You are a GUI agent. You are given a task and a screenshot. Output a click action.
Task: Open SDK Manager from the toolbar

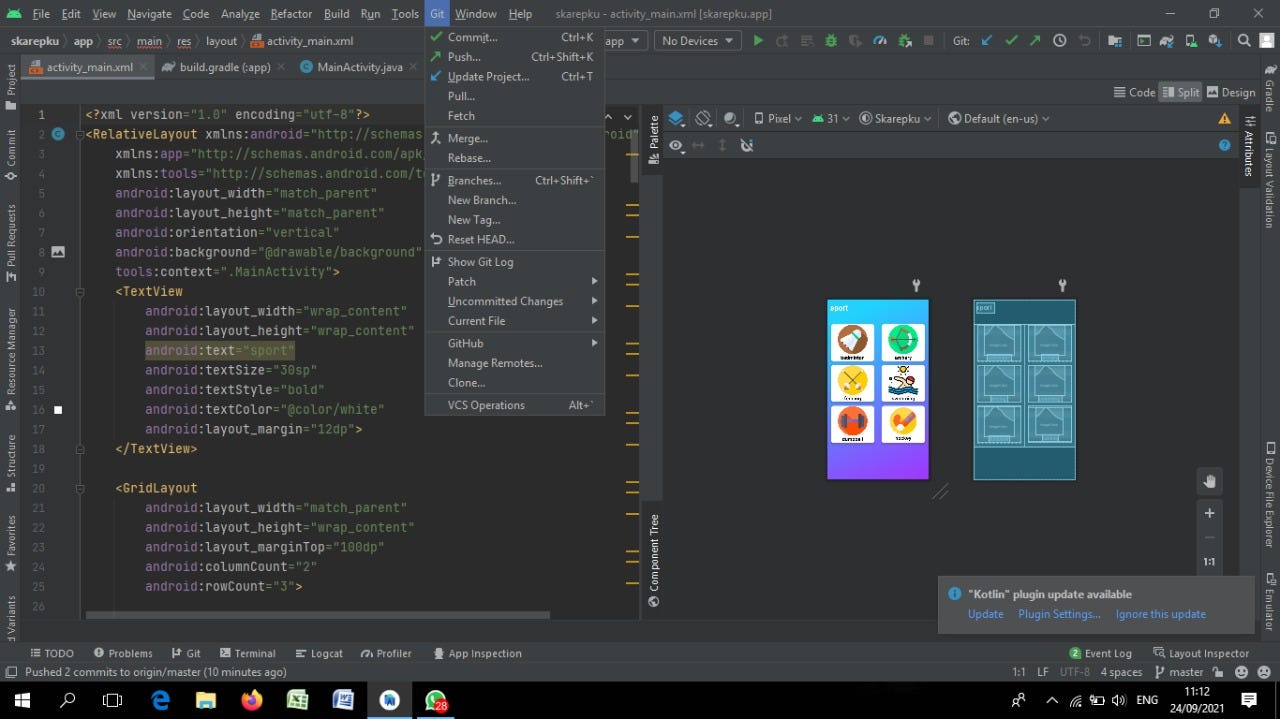coord(1216,40)
